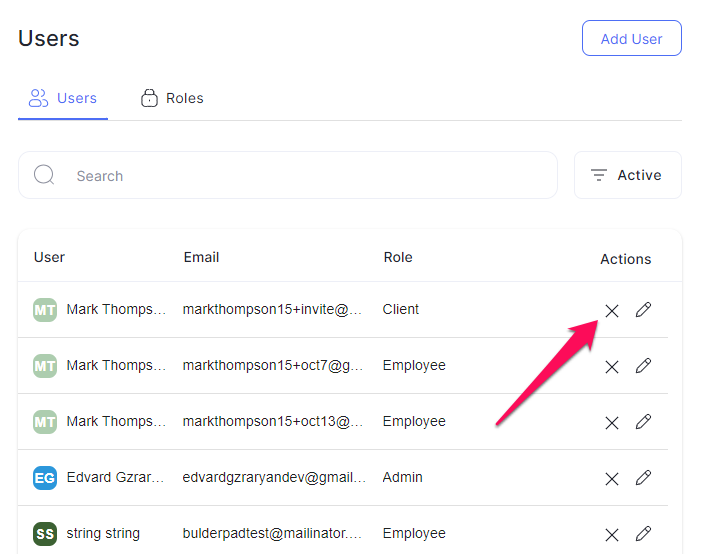The image size is (709, 554).
Task: Focus the Search input field
Action: coord(288,175)
